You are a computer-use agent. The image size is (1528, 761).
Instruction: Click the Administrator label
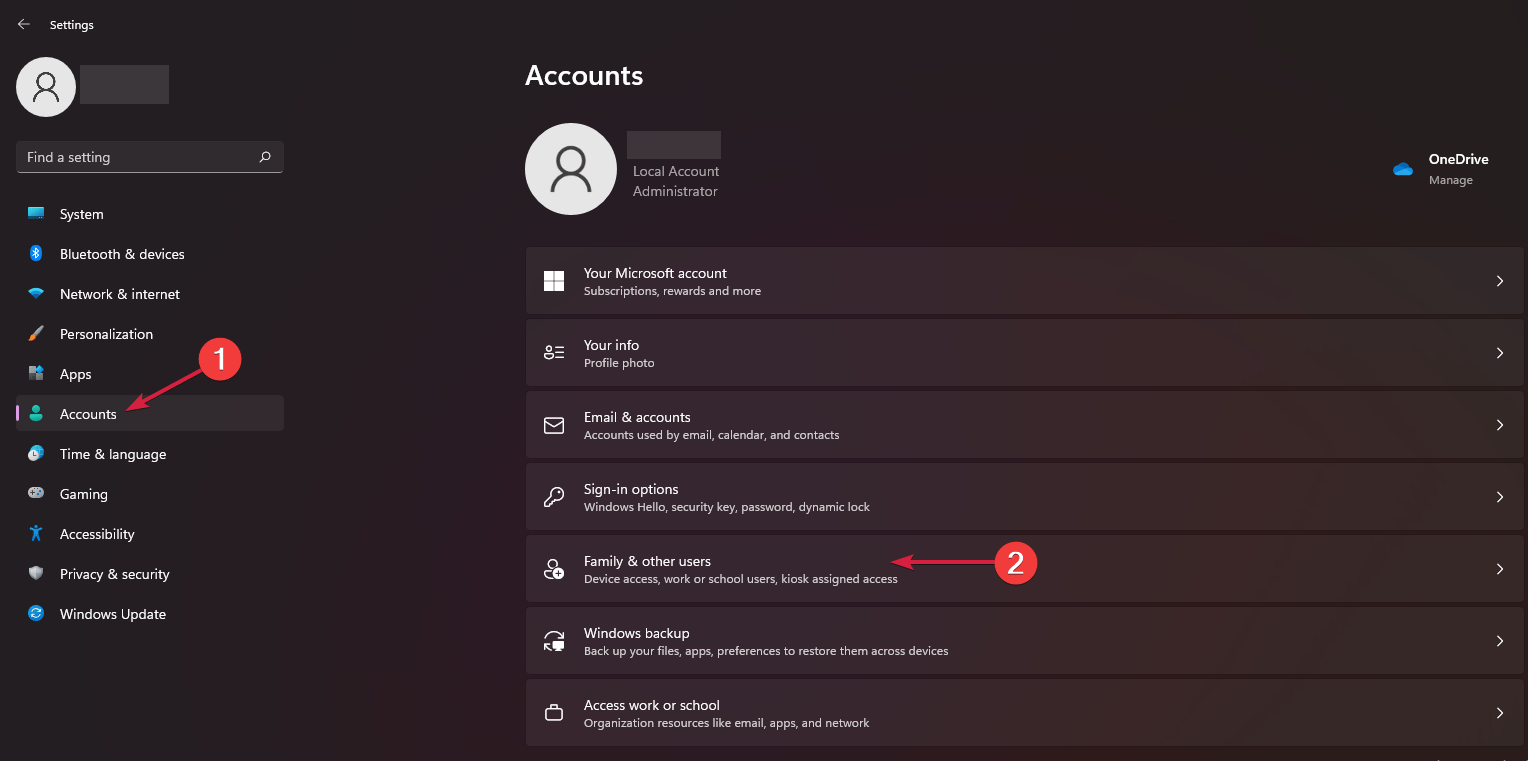pos(675,191)
